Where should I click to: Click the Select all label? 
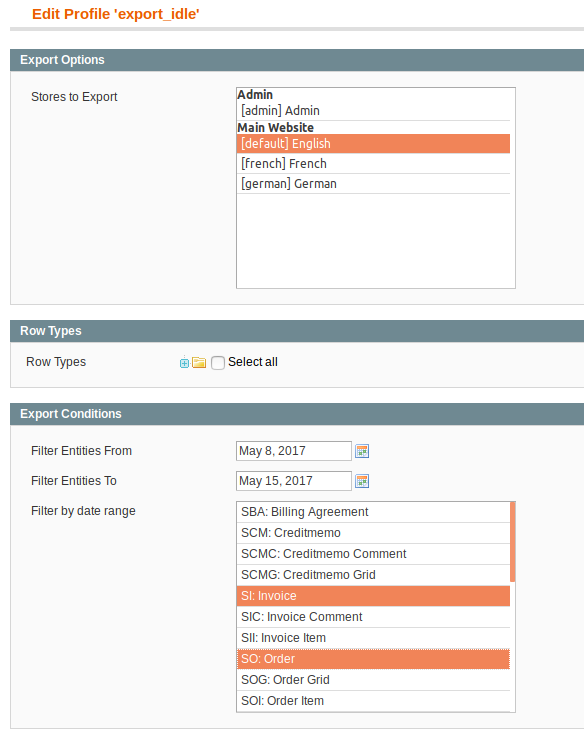(253, 362)
